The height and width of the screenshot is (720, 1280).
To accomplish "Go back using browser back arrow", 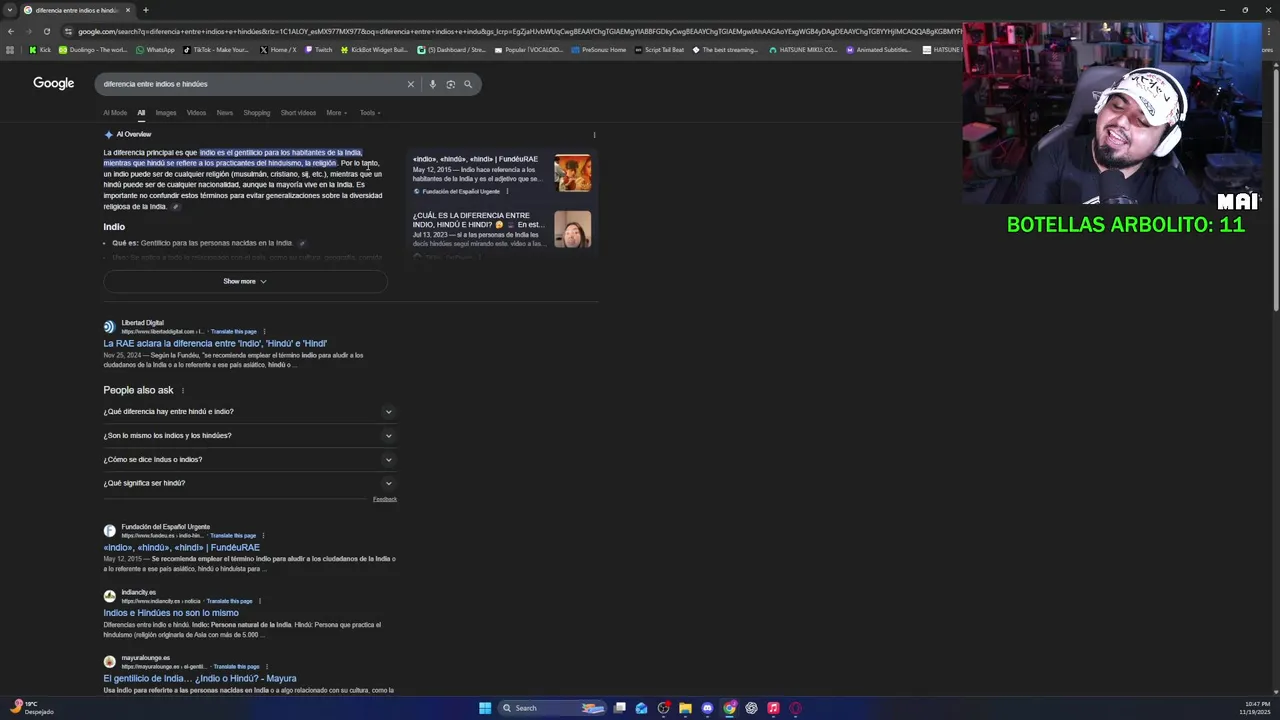I will coord(10,31).
